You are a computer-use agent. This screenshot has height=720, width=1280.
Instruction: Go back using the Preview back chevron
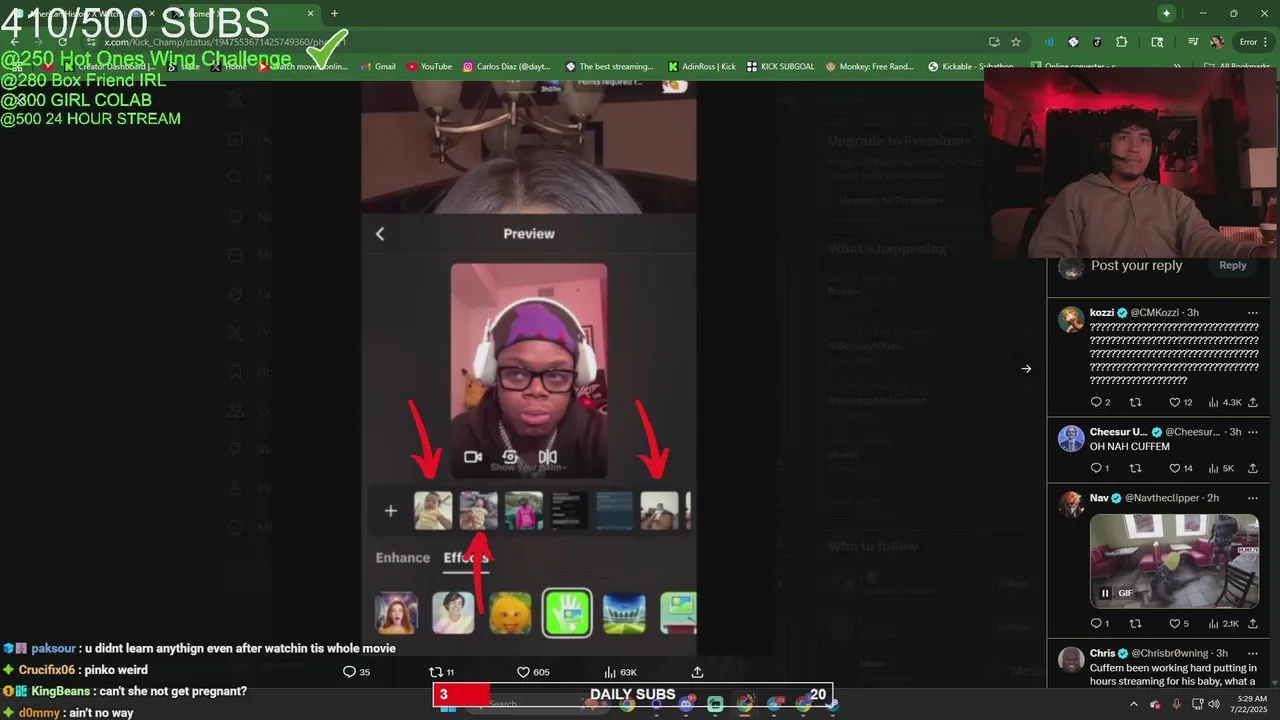point(380,234)
